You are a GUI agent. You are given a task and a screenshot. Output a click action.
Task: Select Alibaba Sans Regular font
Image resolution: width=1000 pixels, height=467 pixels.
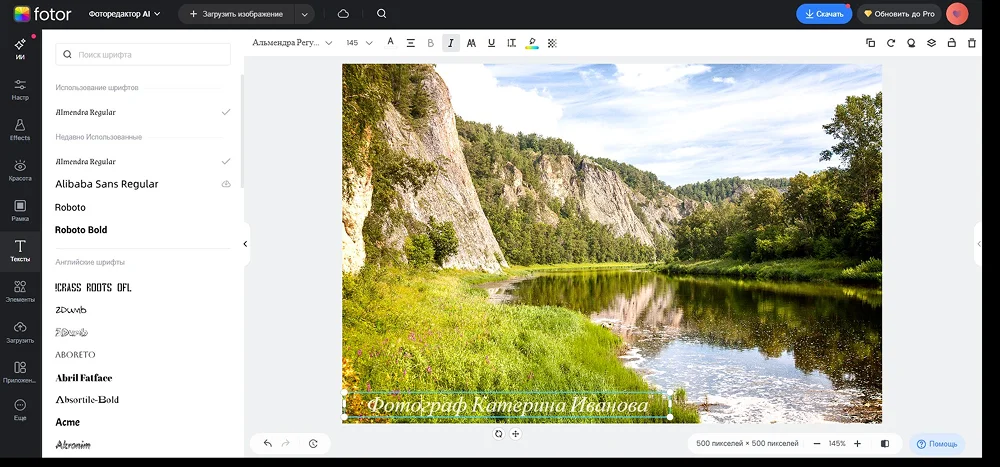(107, 184)
